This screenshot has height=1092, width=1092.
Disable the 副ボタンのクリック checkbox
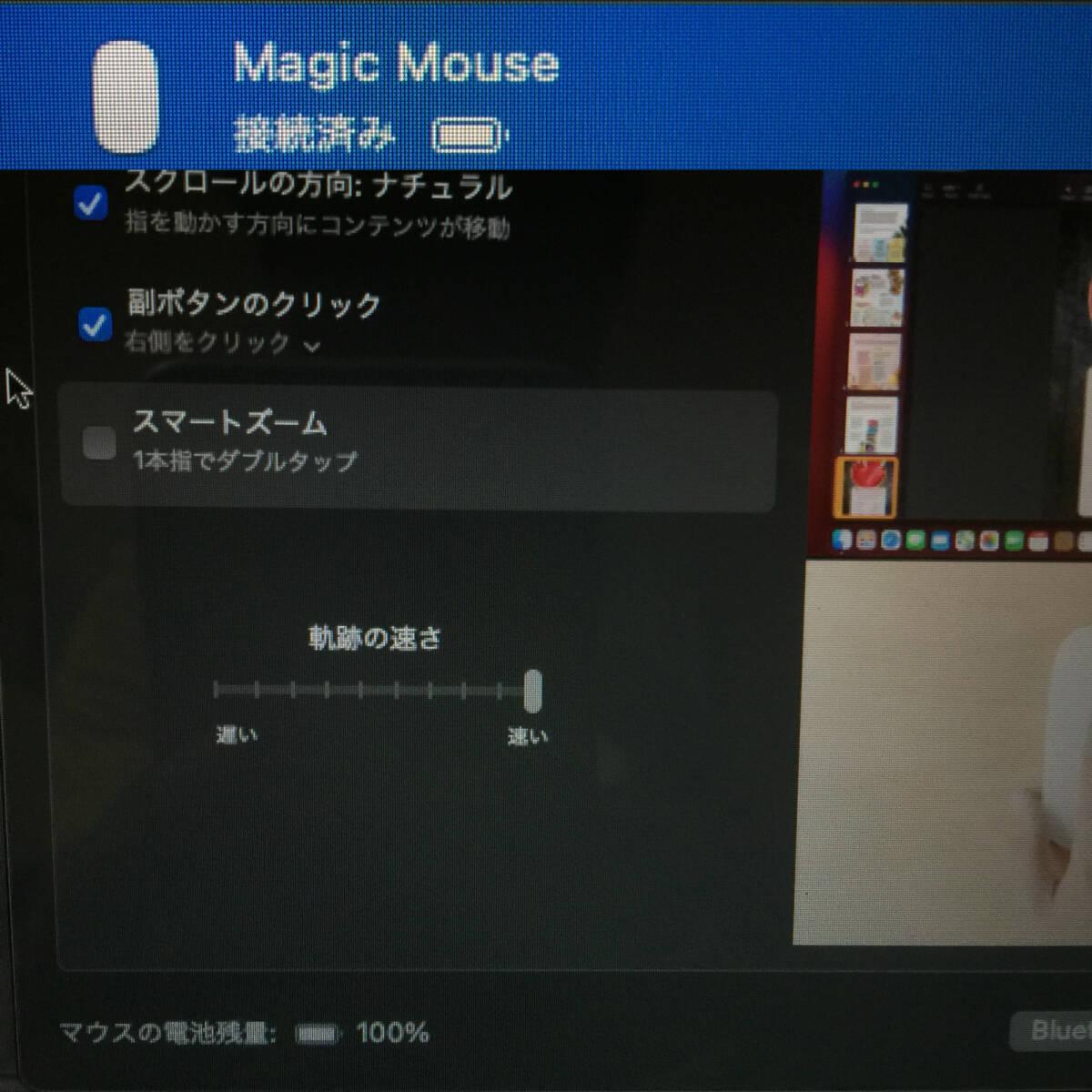click(95, 324)
